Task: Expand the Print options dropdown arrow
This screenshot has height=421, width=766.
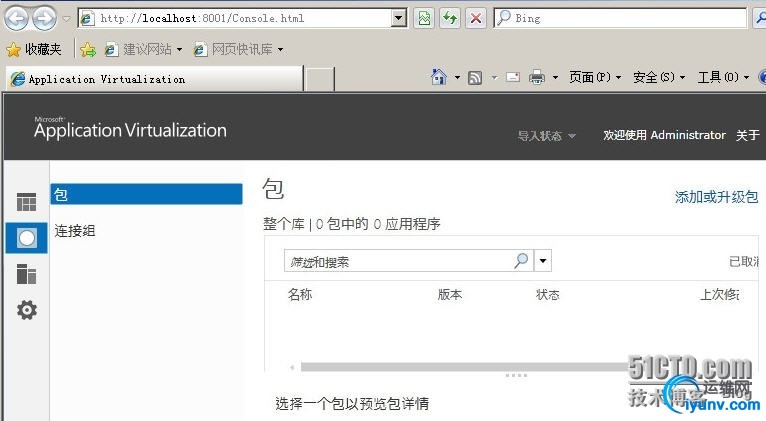Action: point(555,77)
